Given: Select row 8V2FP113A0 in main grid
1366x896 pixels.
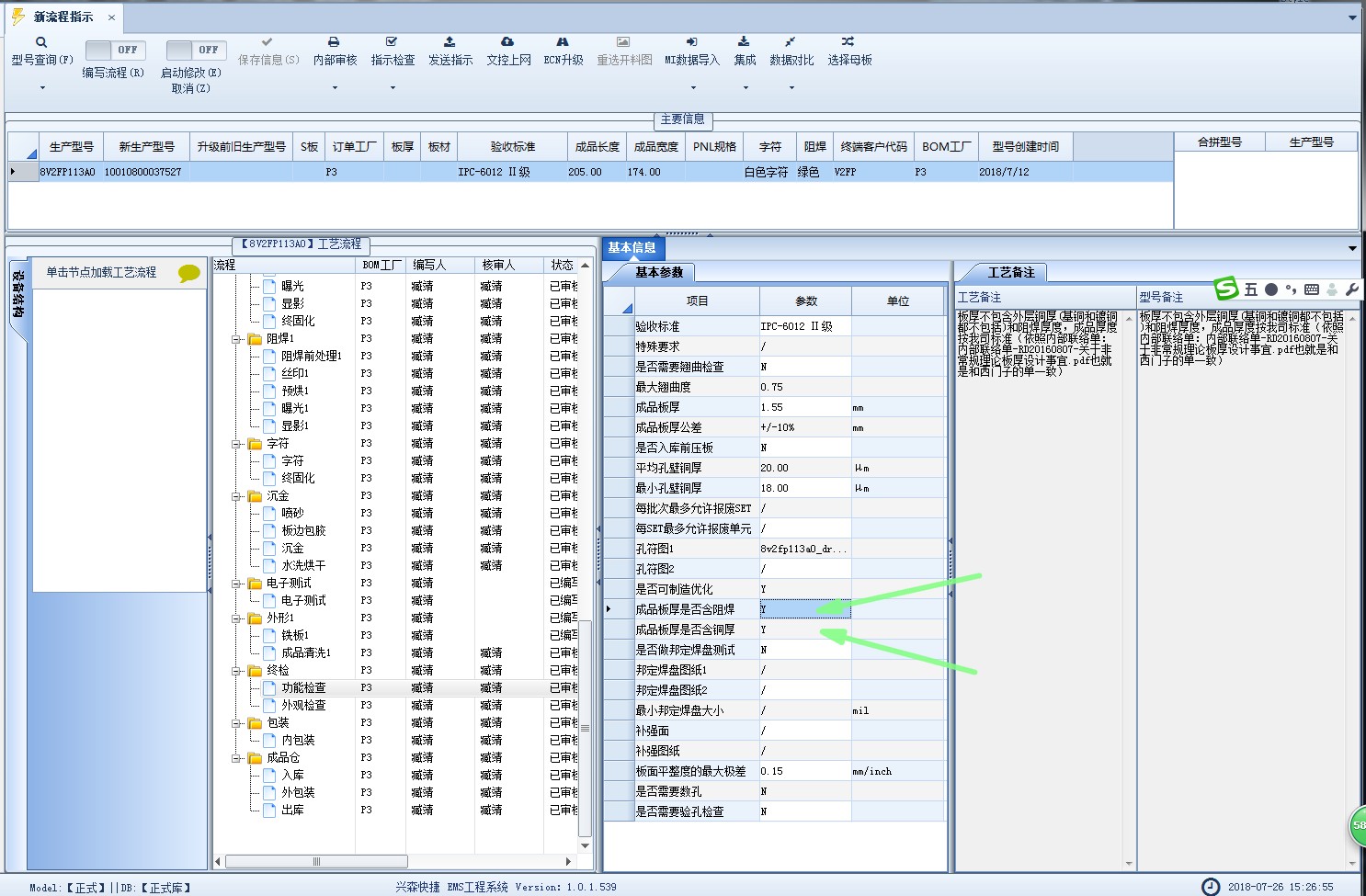Looking at the screenshot, I should [590, 172].
